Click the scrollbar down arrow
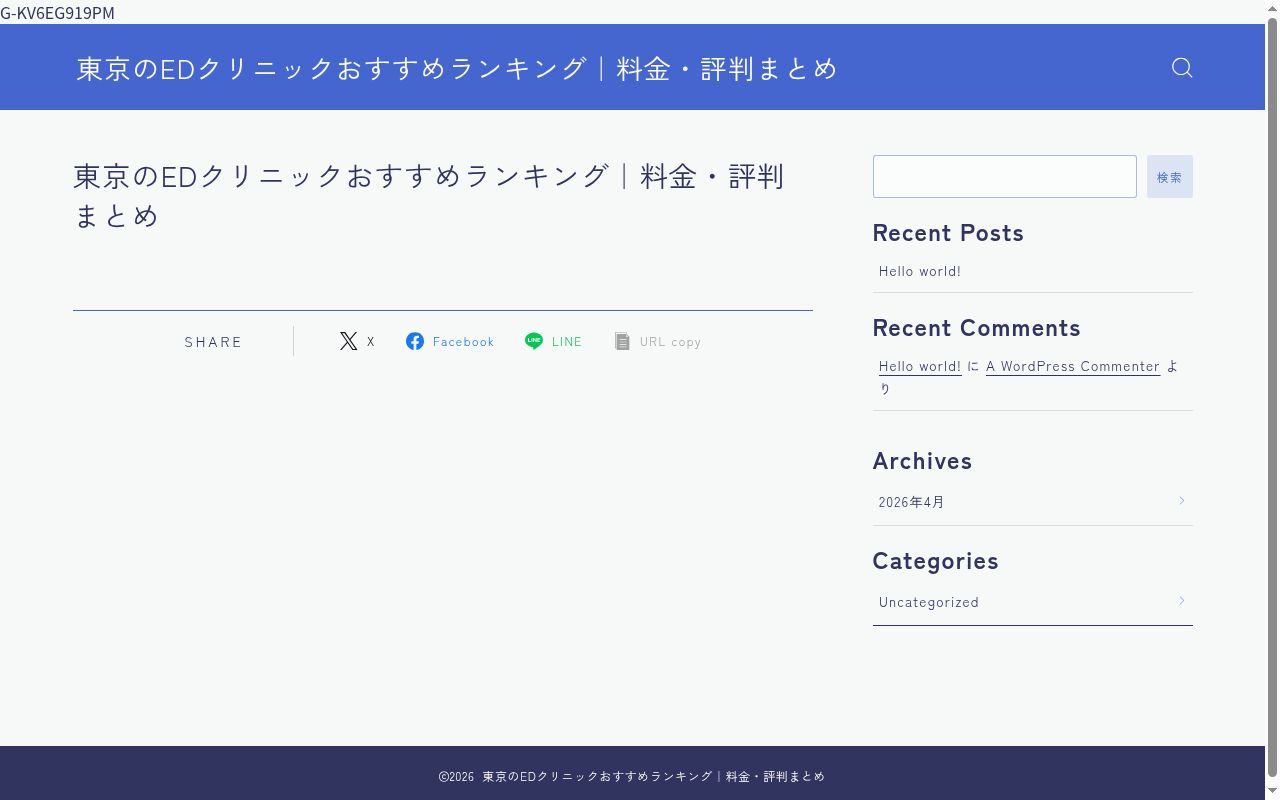 (1272, 792)
